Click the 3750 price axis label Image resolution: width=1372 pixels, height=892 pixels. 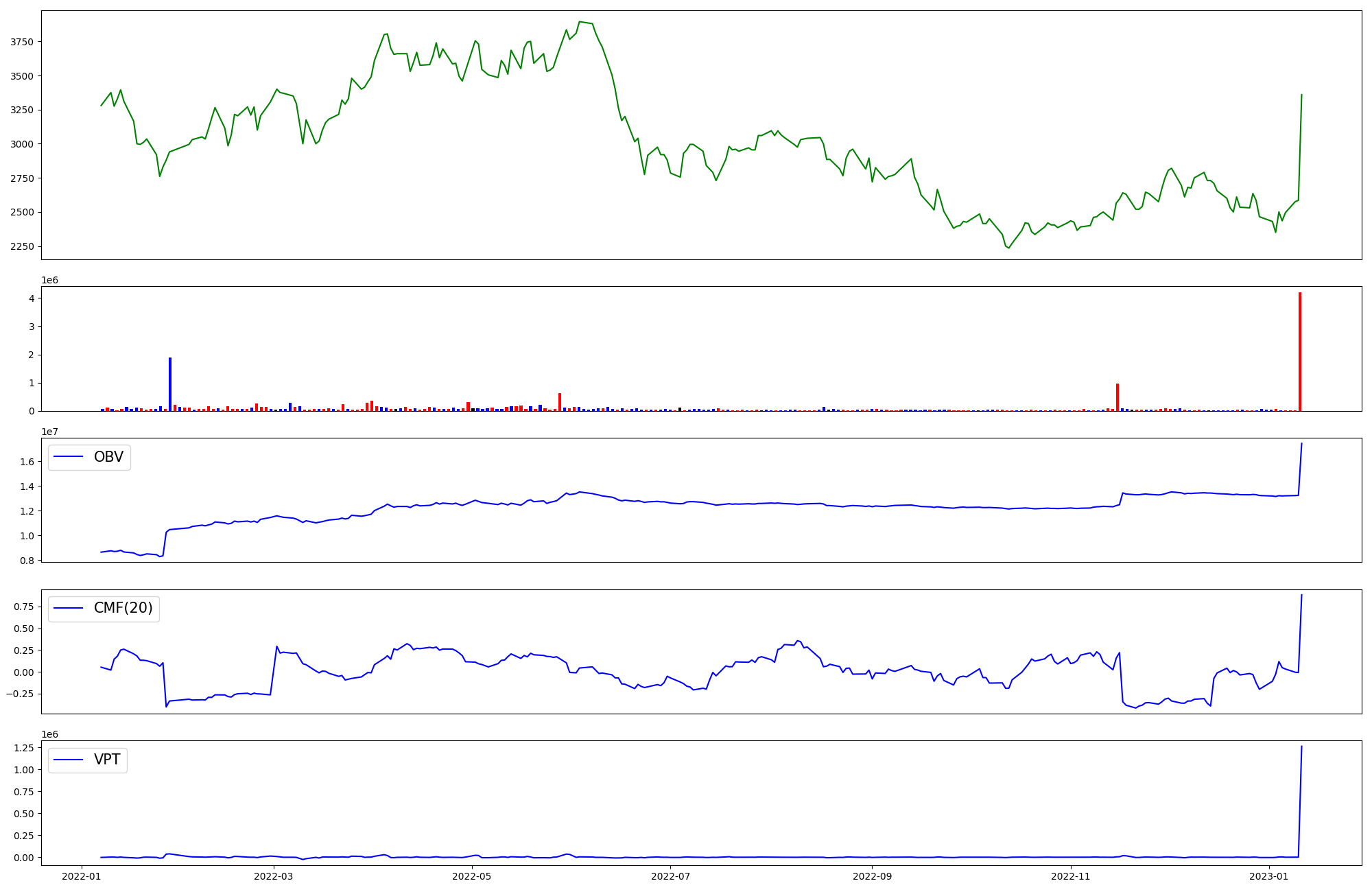coord(21,42)
